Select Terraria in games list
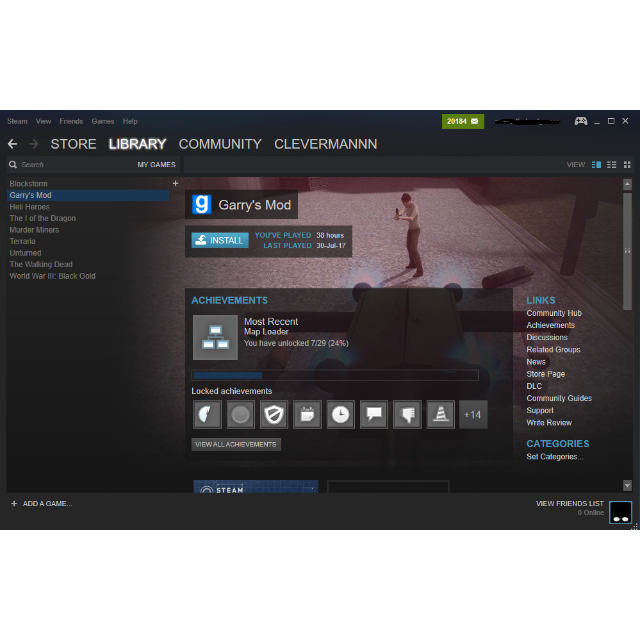 point(22,241)
